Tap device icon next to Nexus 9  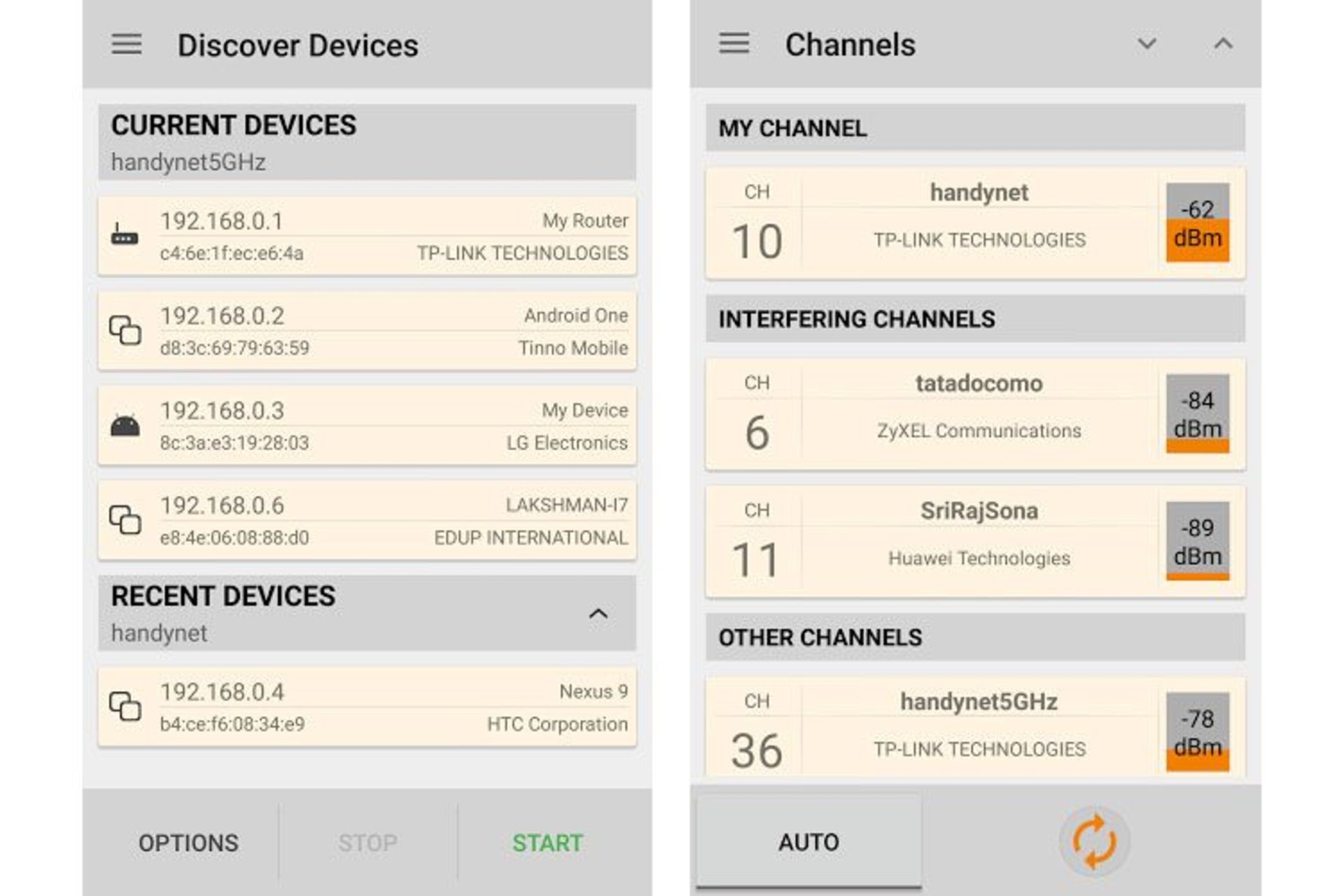125,706
